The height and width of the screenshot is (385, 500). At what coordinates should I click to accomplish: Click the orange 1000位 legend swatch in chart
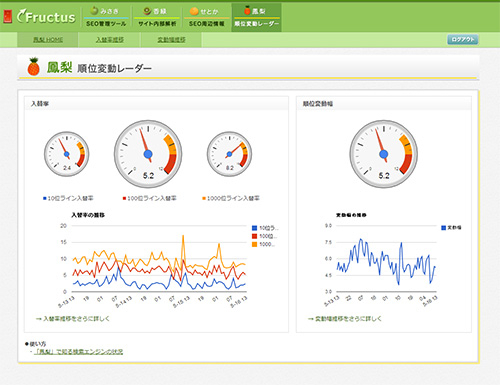[255, 244]
